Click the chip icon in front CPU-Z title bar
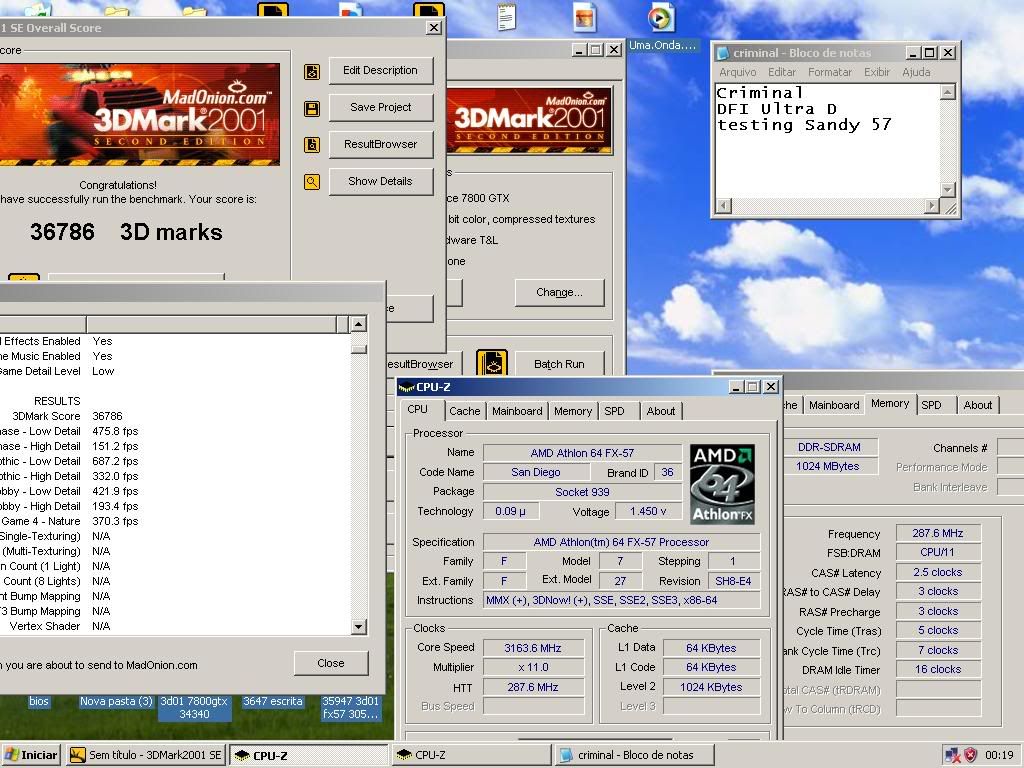 407,387
